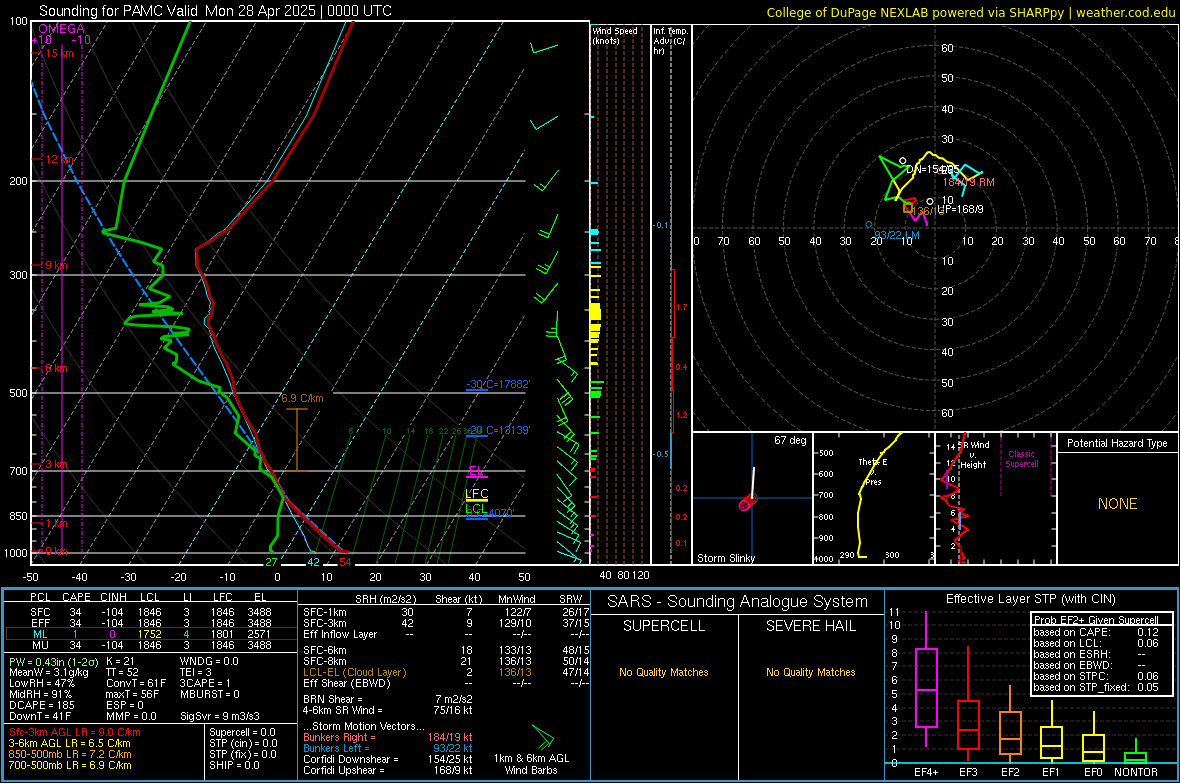
Task: Click the 'Theta-E v. Pres' inset label
Action: coord(873,471)
